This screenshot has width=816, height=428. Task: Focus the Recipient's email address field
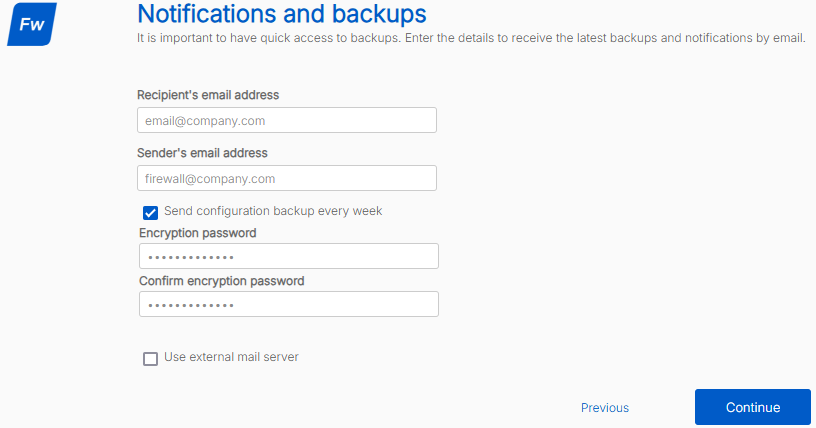287,120
